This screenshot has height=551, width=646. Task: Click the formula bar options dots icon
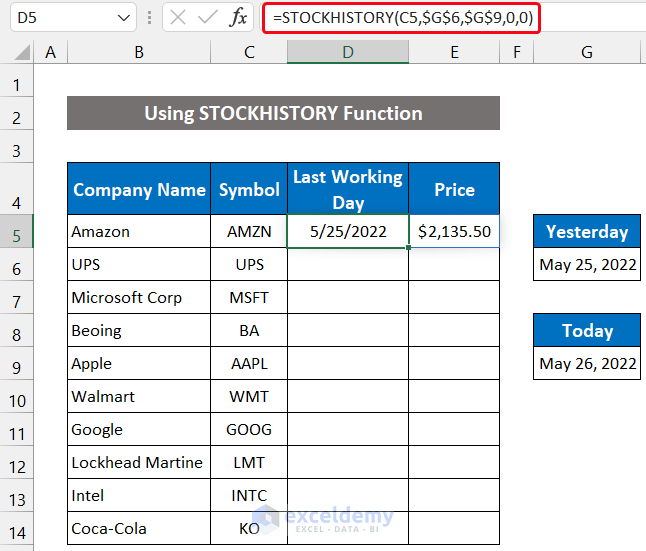tap(149, 17)
